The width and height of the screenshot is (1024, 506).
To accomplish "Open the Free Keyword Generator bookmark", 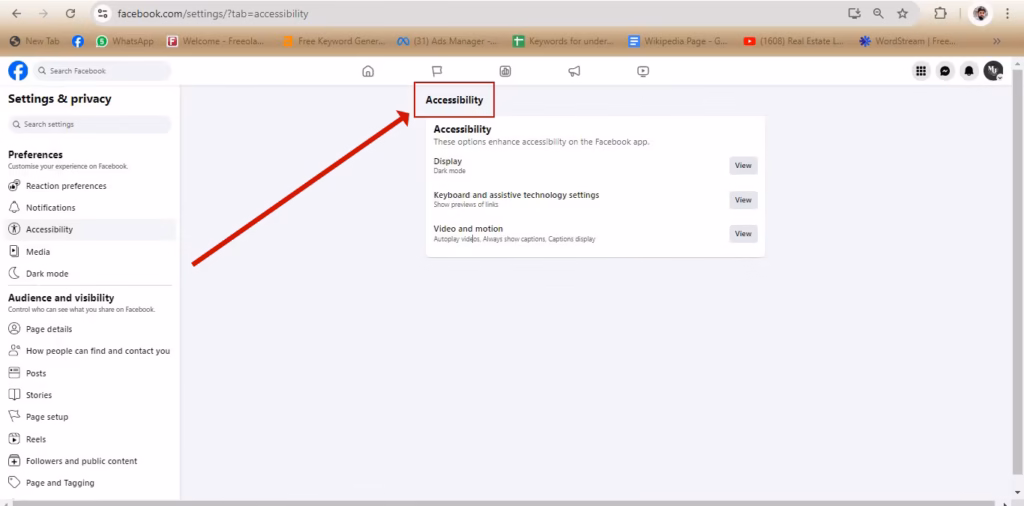I will point(334,41).
